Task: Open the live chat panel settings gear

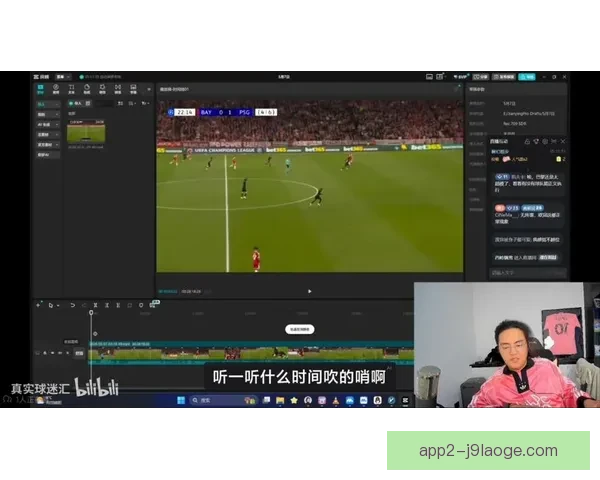Action: click(x=545, y=141)
